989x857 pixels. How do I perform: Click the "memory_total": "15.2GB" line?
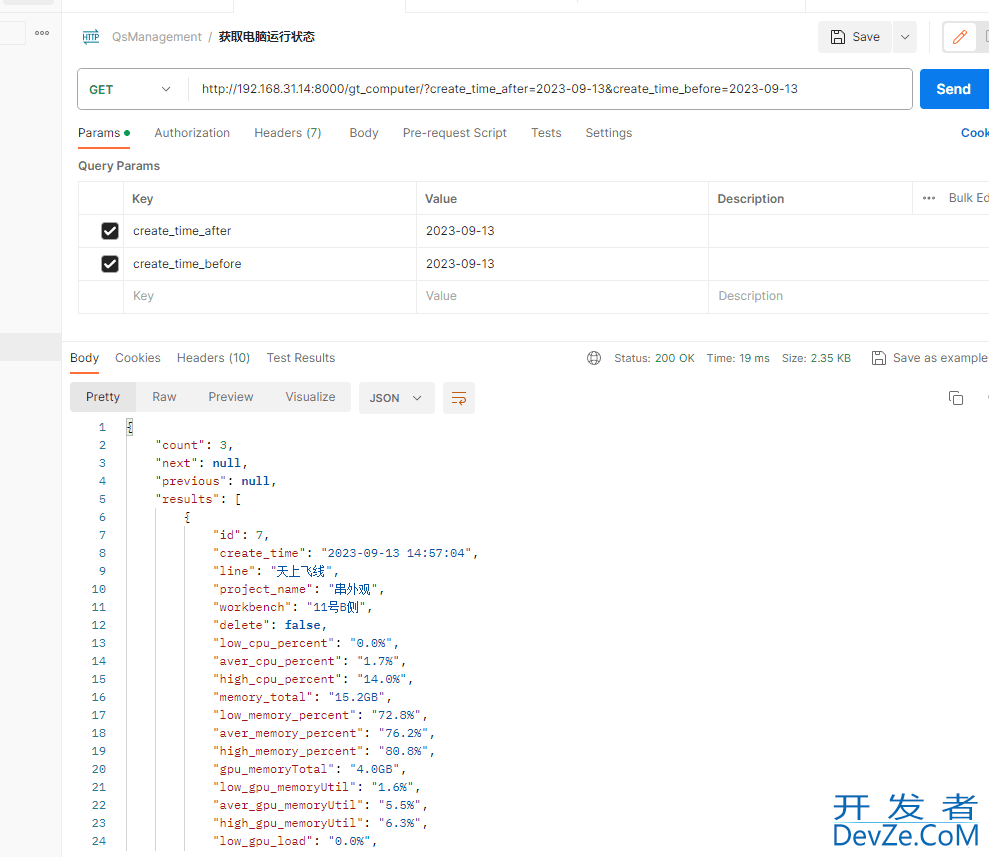pos(302,697)
